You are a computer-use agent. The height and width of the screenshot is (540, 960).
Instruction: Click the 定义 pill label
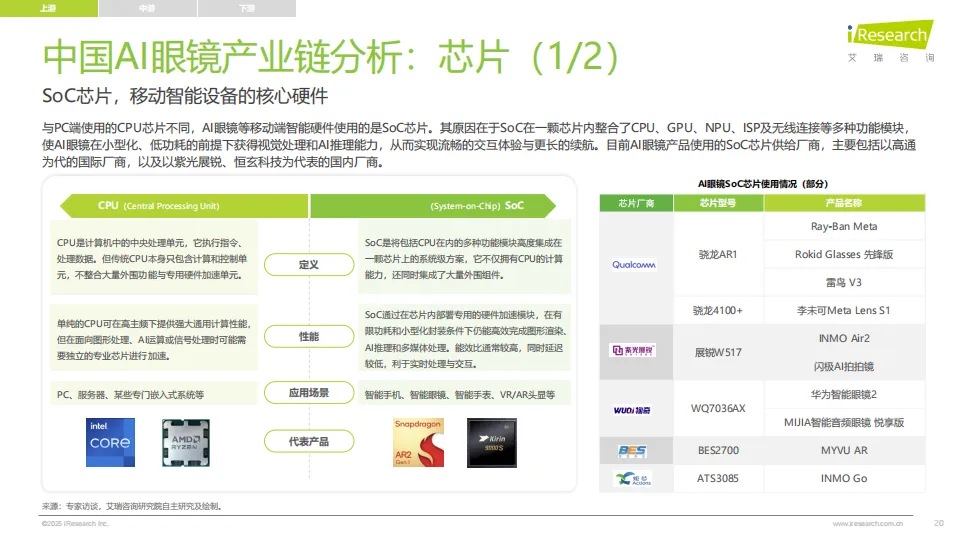point(309,264)
